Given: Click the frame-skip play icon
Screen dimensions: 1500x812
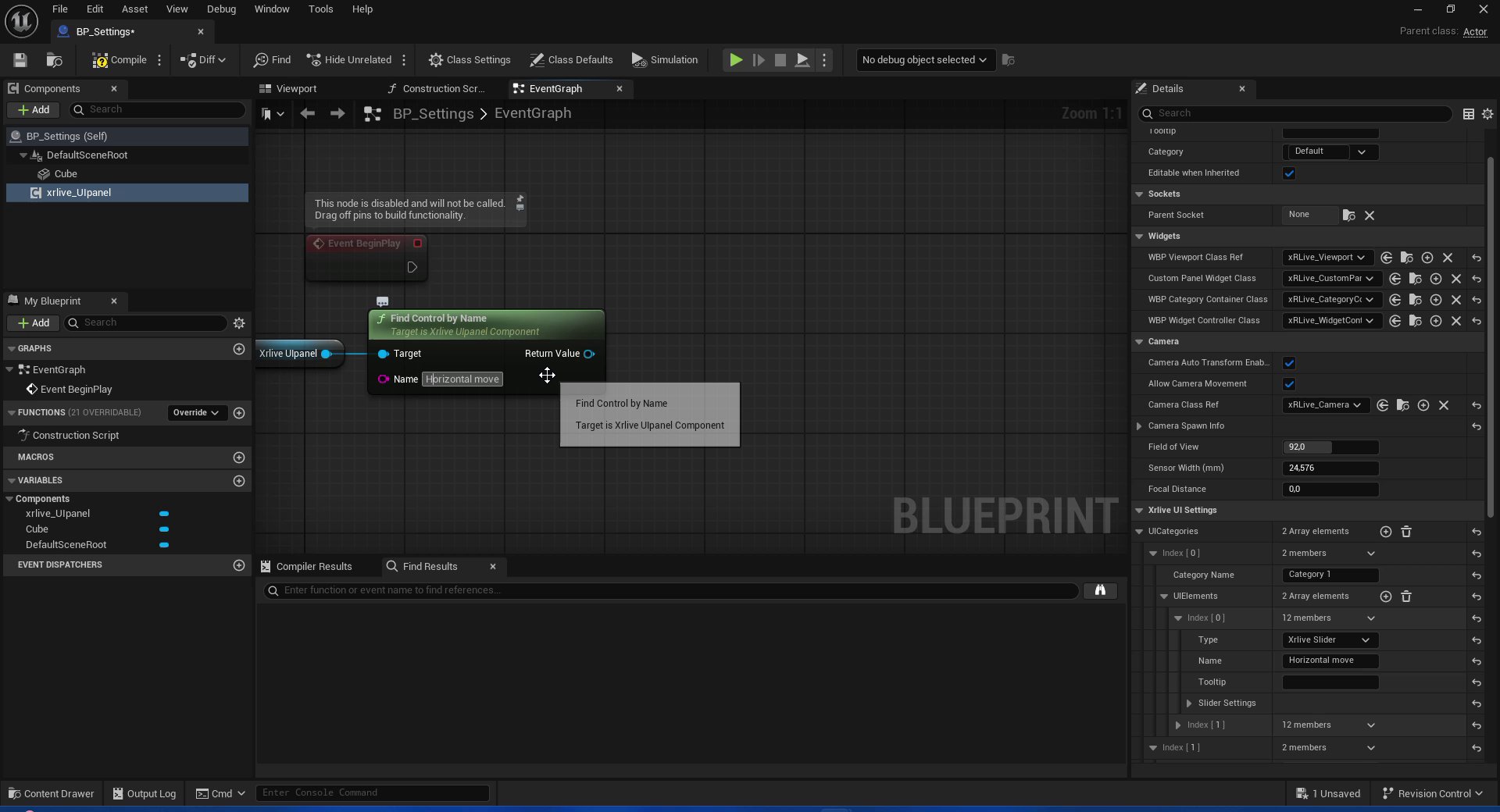Looking at the screenshot, I should click(758, 60).
